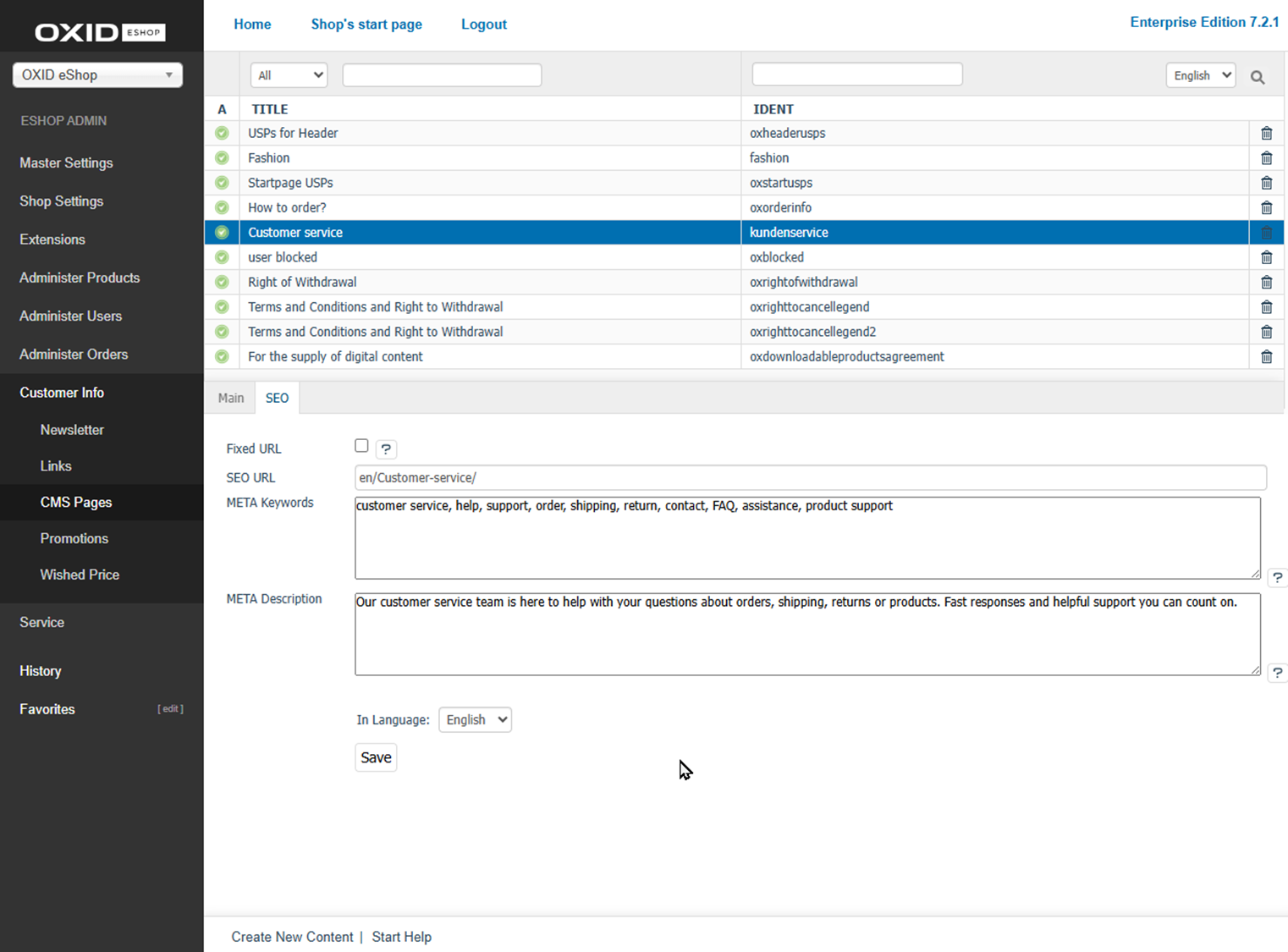Viewport: 1288px width, 952px height.
Task: Toggle active status icon for Fashion
Action: coord(222,158)
